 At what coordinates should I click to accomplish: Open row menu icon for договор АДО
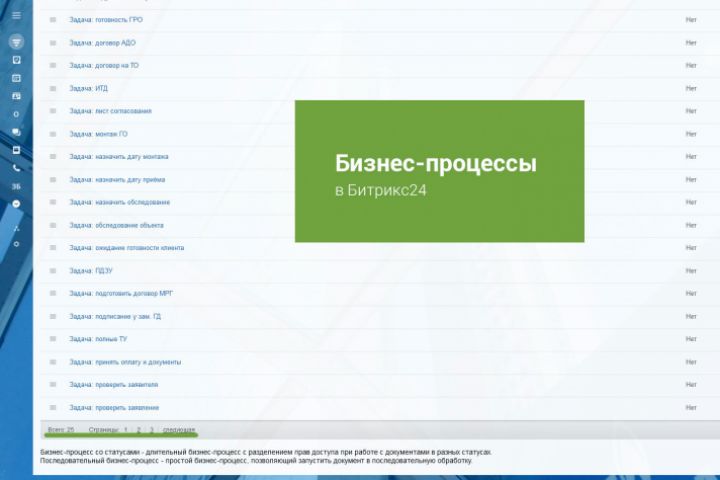click(x=53, y=43)
